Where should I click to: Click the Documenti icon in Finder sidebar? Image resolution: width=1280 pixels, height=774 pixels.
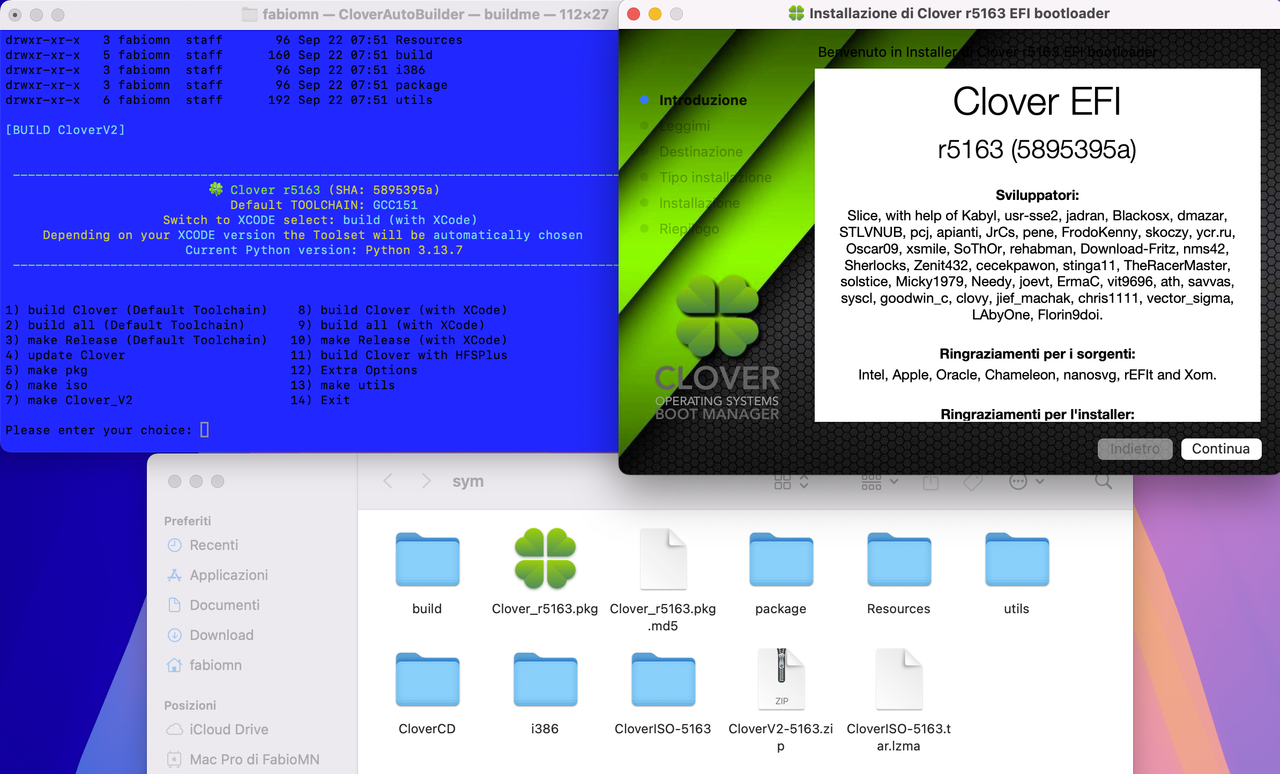click(175, 605)
